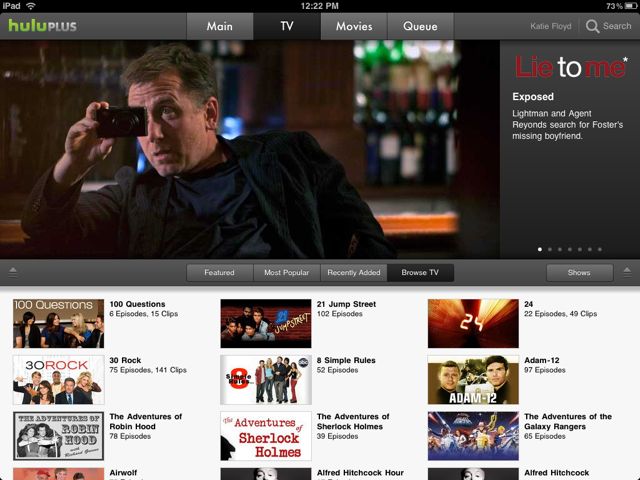The image size is (640, 480).
Task: Open the 21 Jump Street thumbnail
Action: coord(266,323)
